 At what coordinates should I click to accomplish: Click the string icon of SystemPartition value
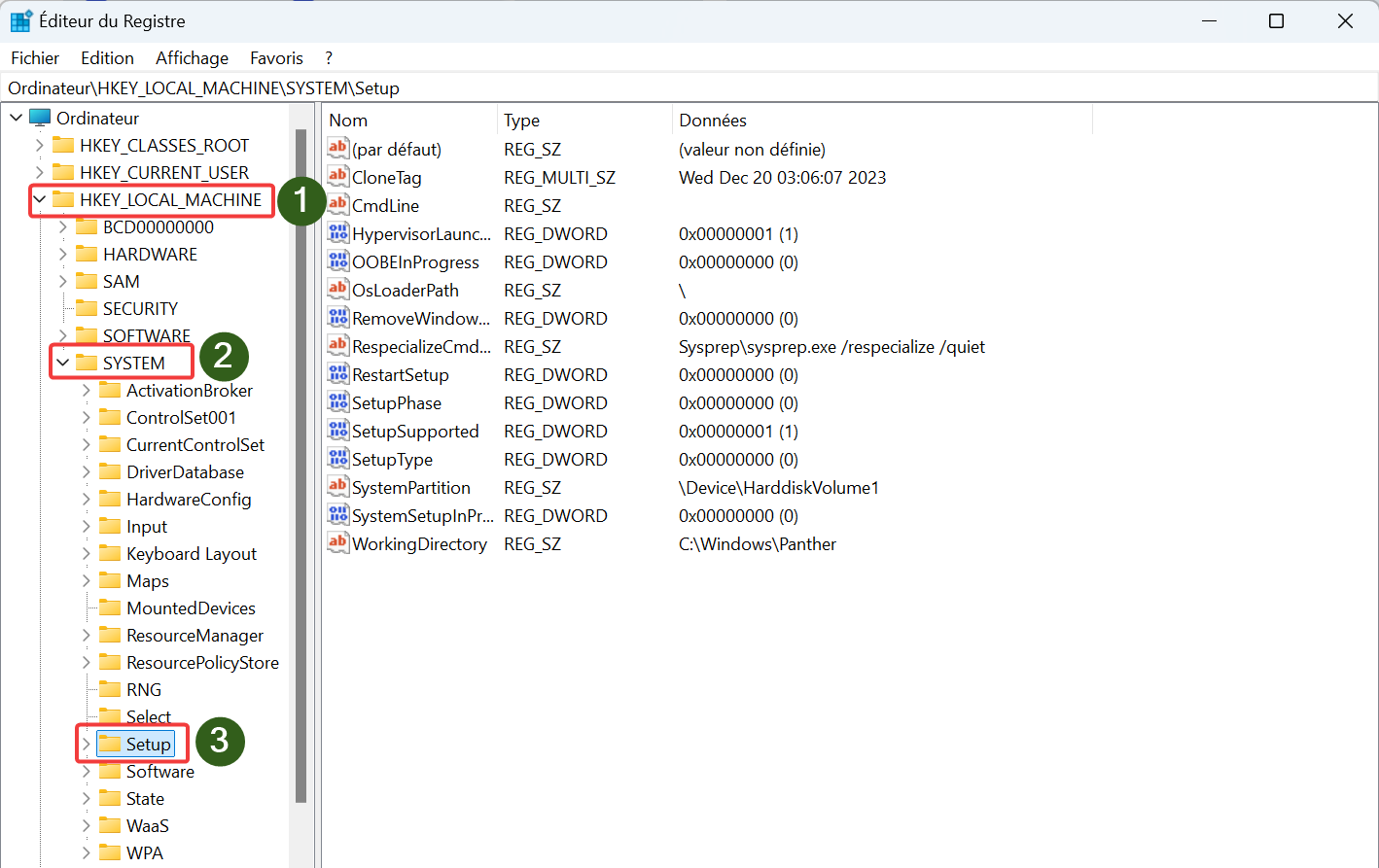point(337,486)
